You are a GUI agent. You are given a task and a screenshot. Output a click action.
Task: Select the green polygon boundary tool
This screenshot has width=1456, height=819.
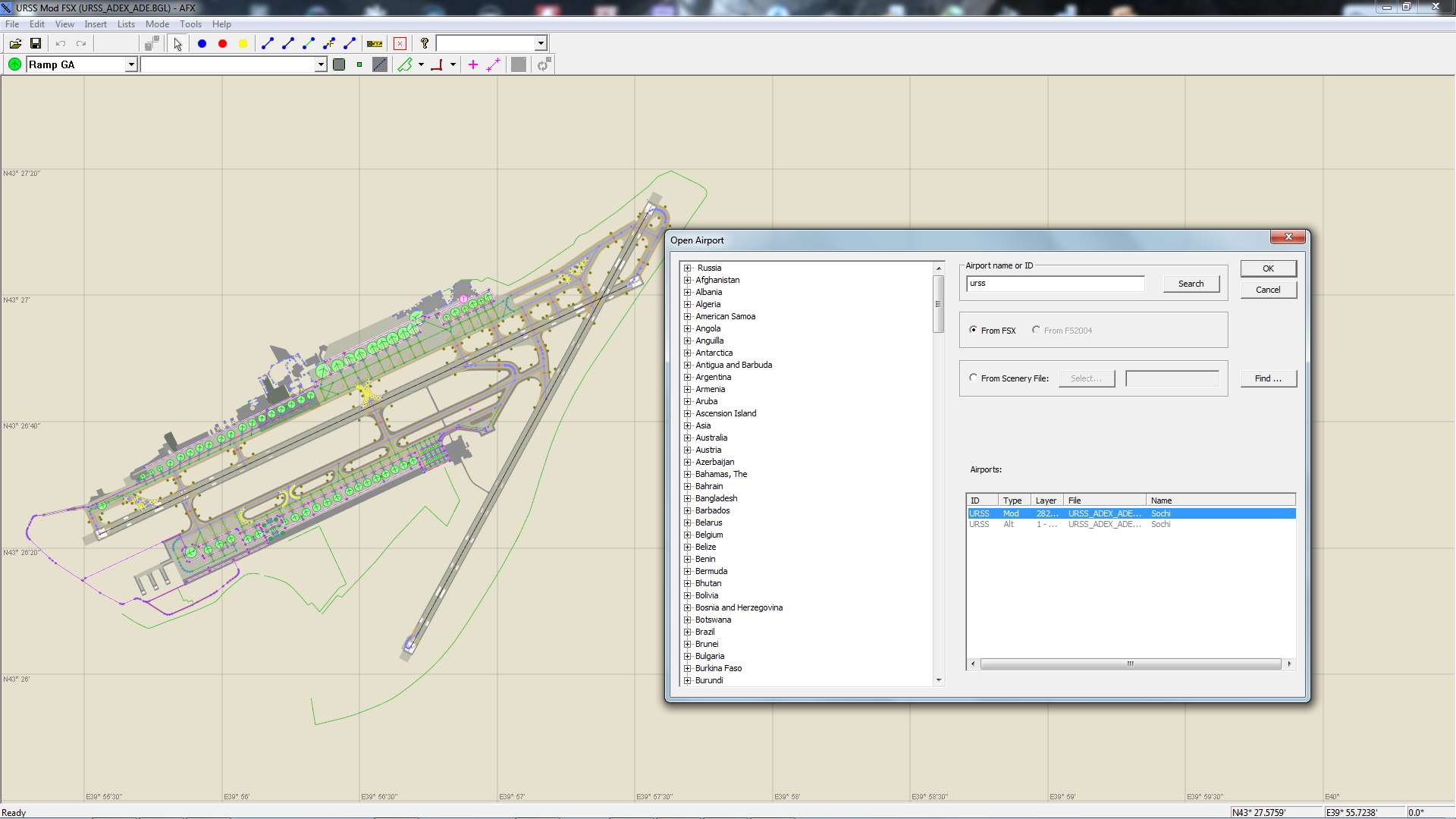(x=406, y=64)
